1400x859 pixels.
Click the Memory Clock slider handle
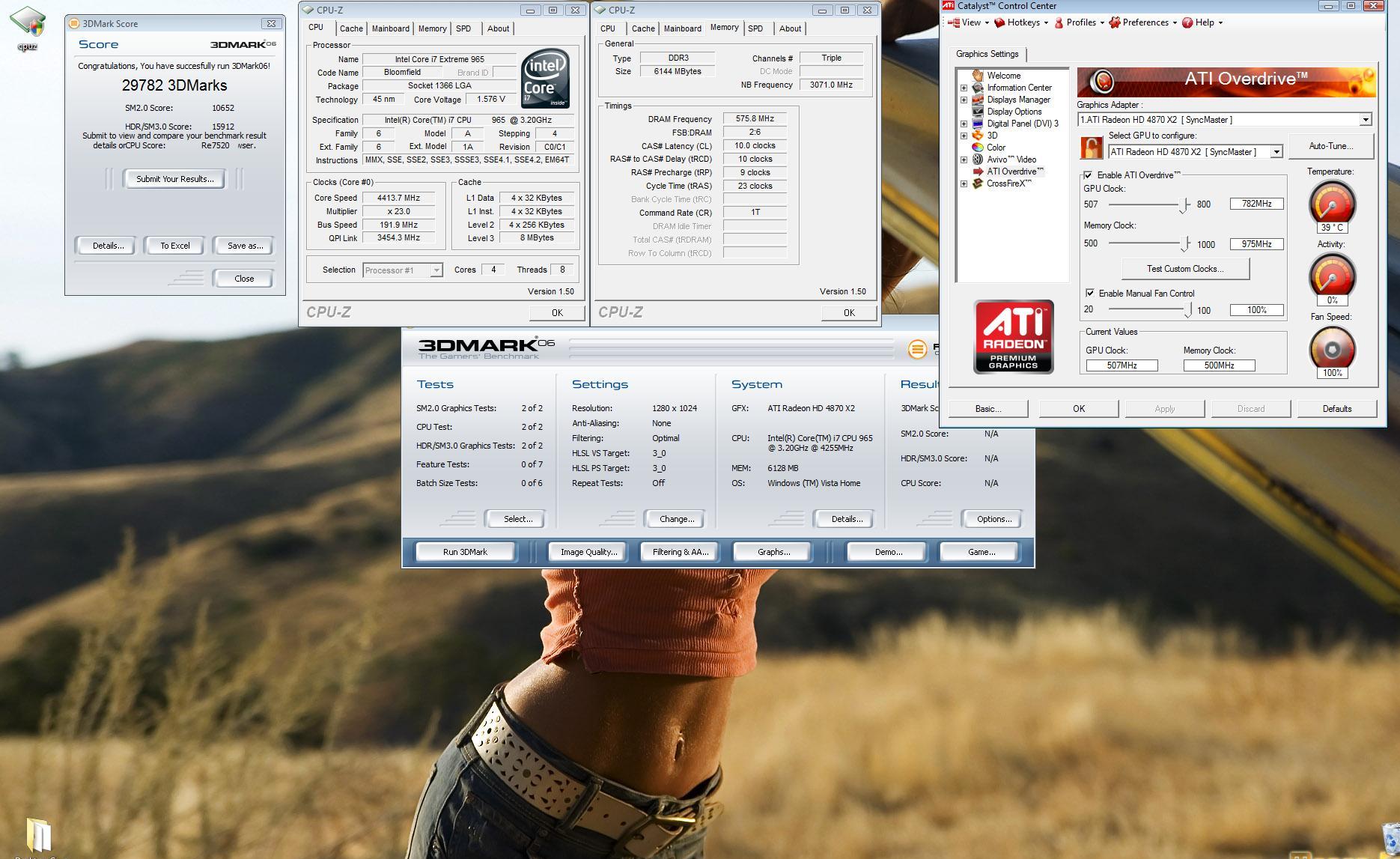click(x=1185, y=244)
